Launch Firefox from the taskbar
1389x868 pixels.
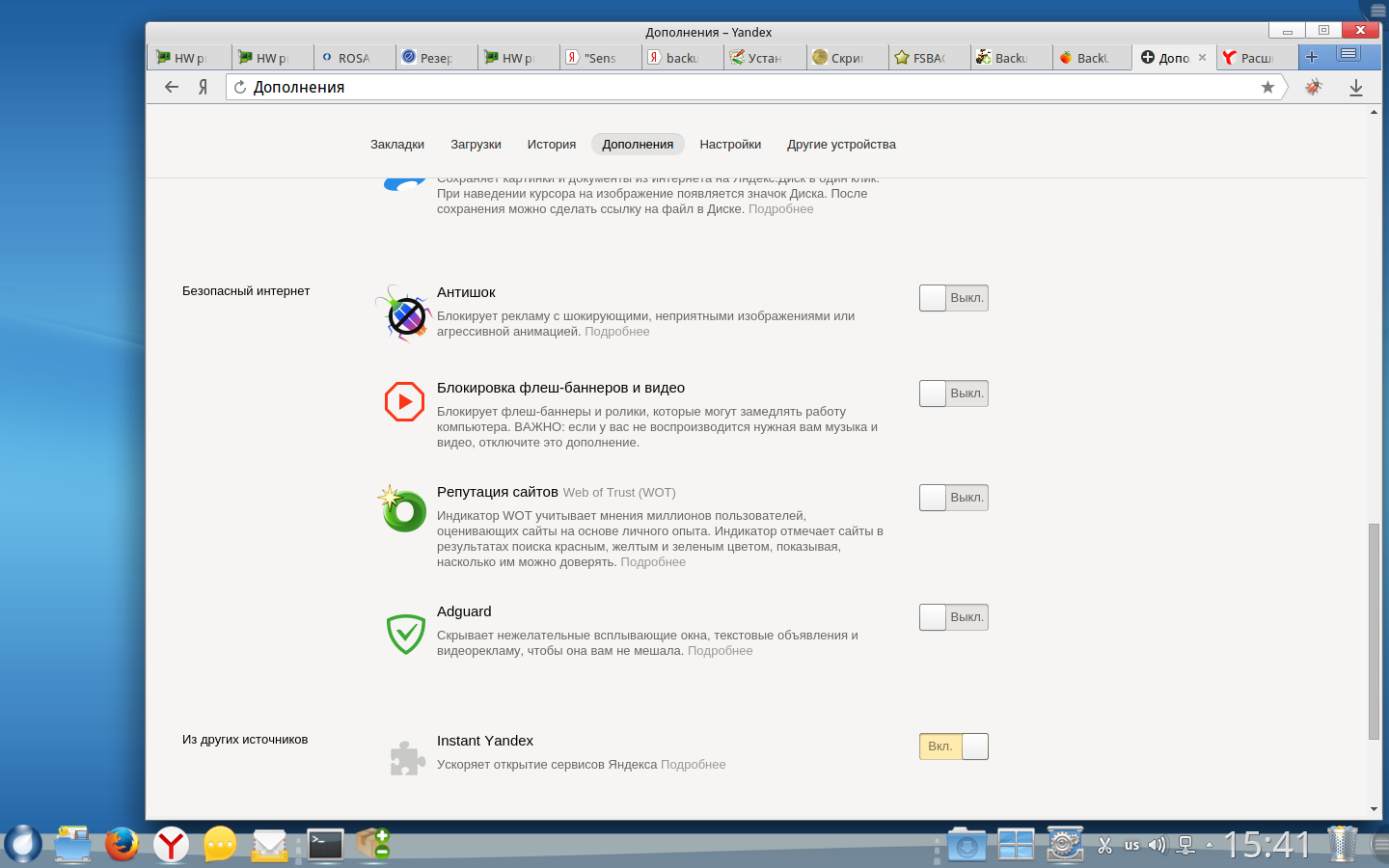pos(122,844)
